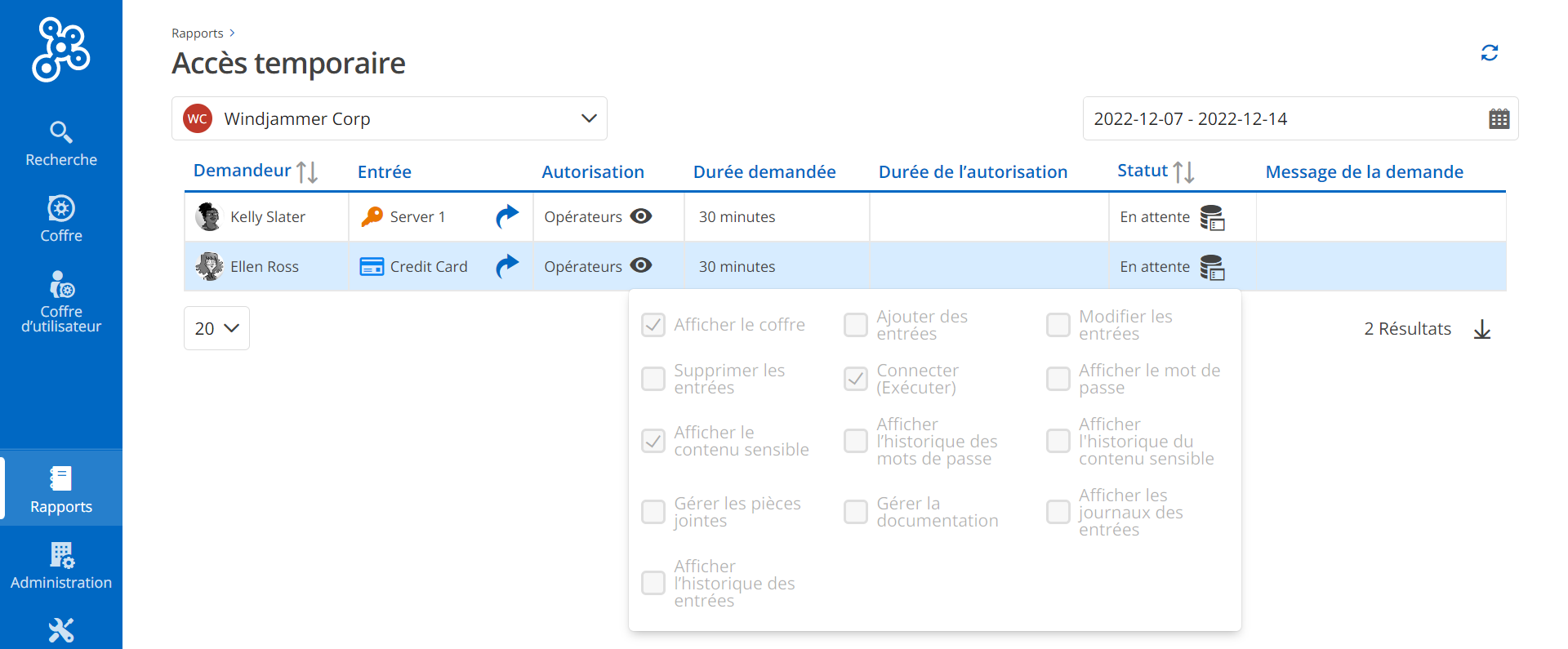Click the Server 1 key icon

(372, 216)
